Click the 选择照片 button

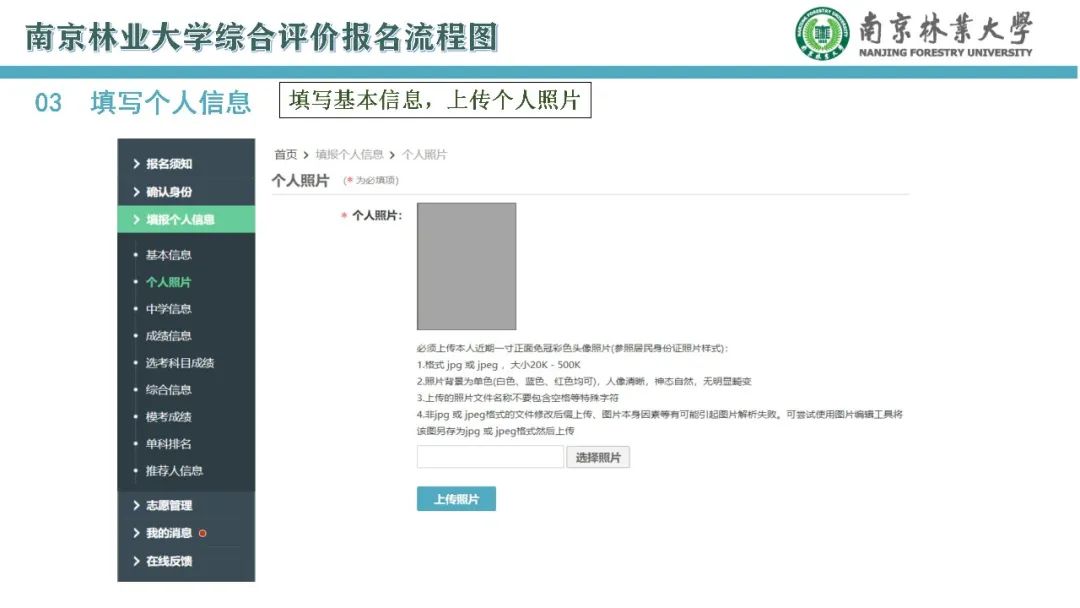[x=598, y=458]
